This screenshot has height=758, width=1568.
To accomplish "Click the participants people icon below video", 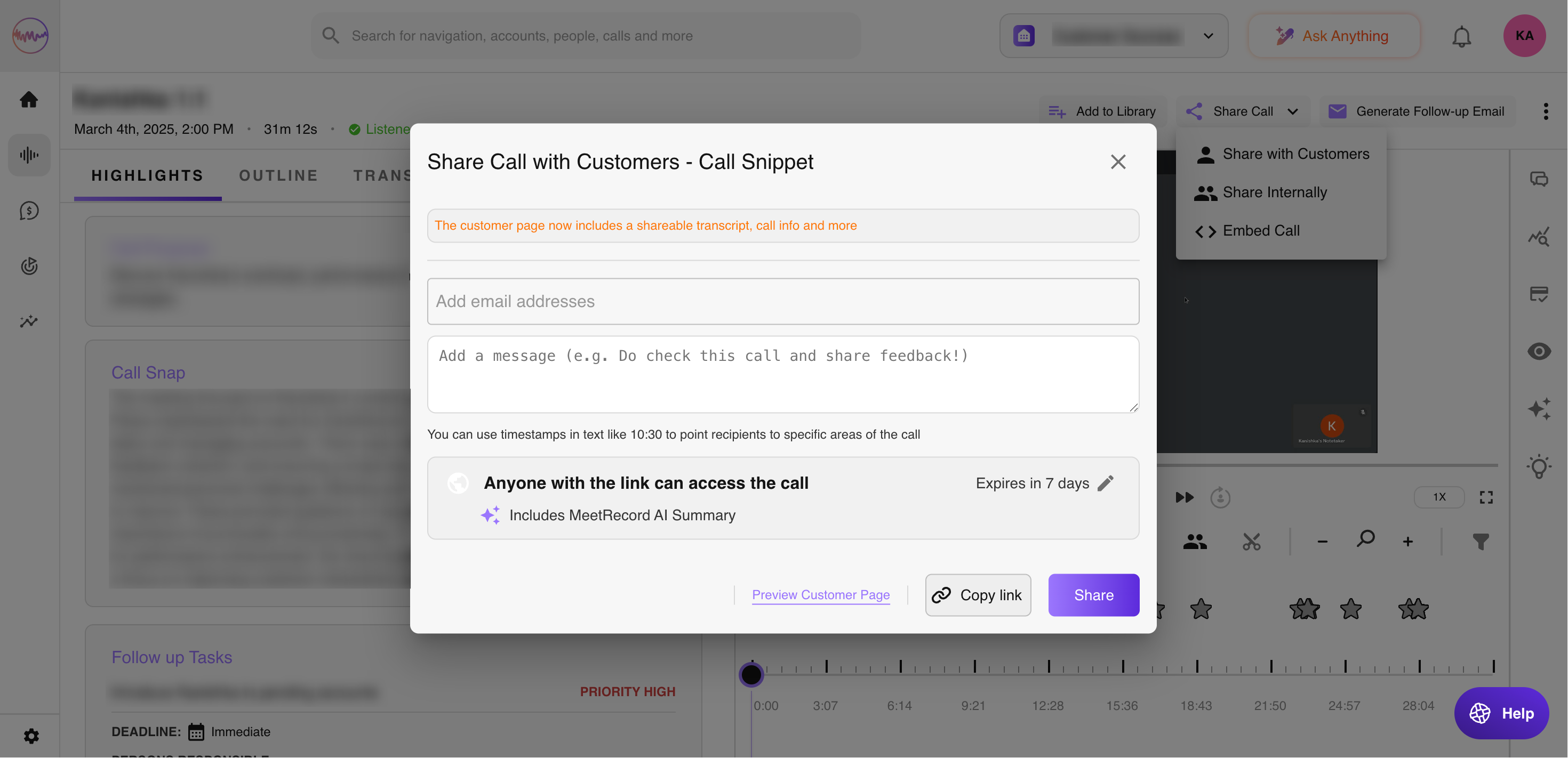I will (x=1194, y=542).
